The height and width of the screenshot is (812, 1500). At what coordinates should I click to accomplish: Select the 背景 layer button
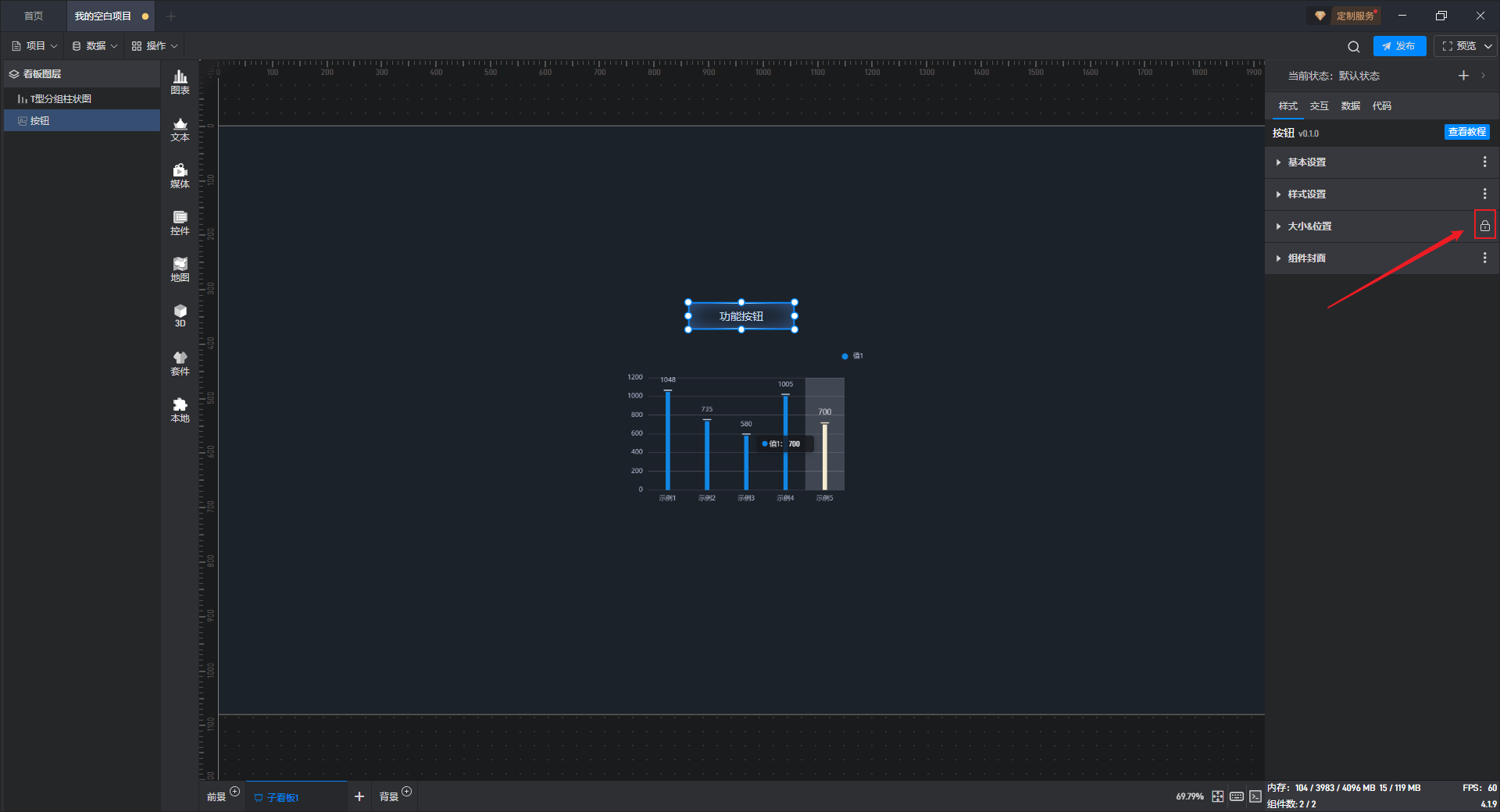click(389, 797)
